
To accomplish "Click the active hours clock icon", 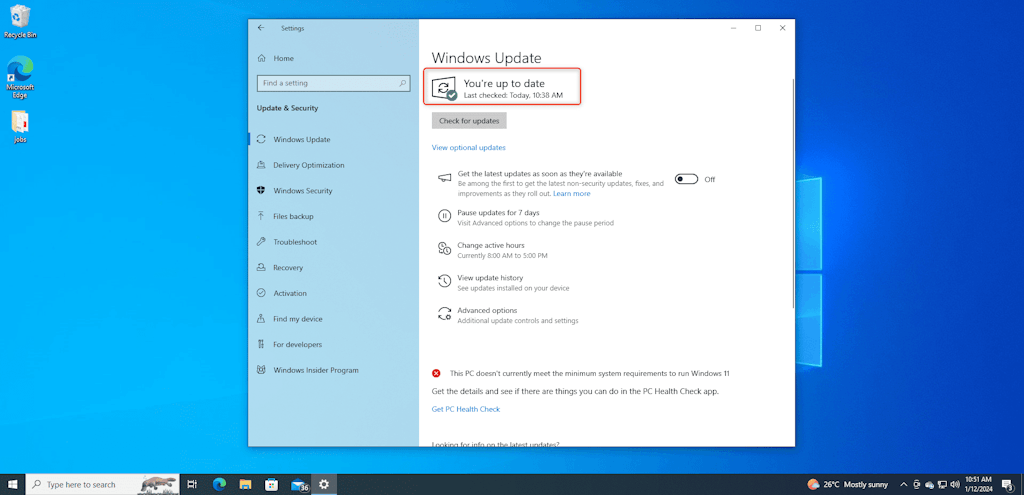I will pos(444,248).
